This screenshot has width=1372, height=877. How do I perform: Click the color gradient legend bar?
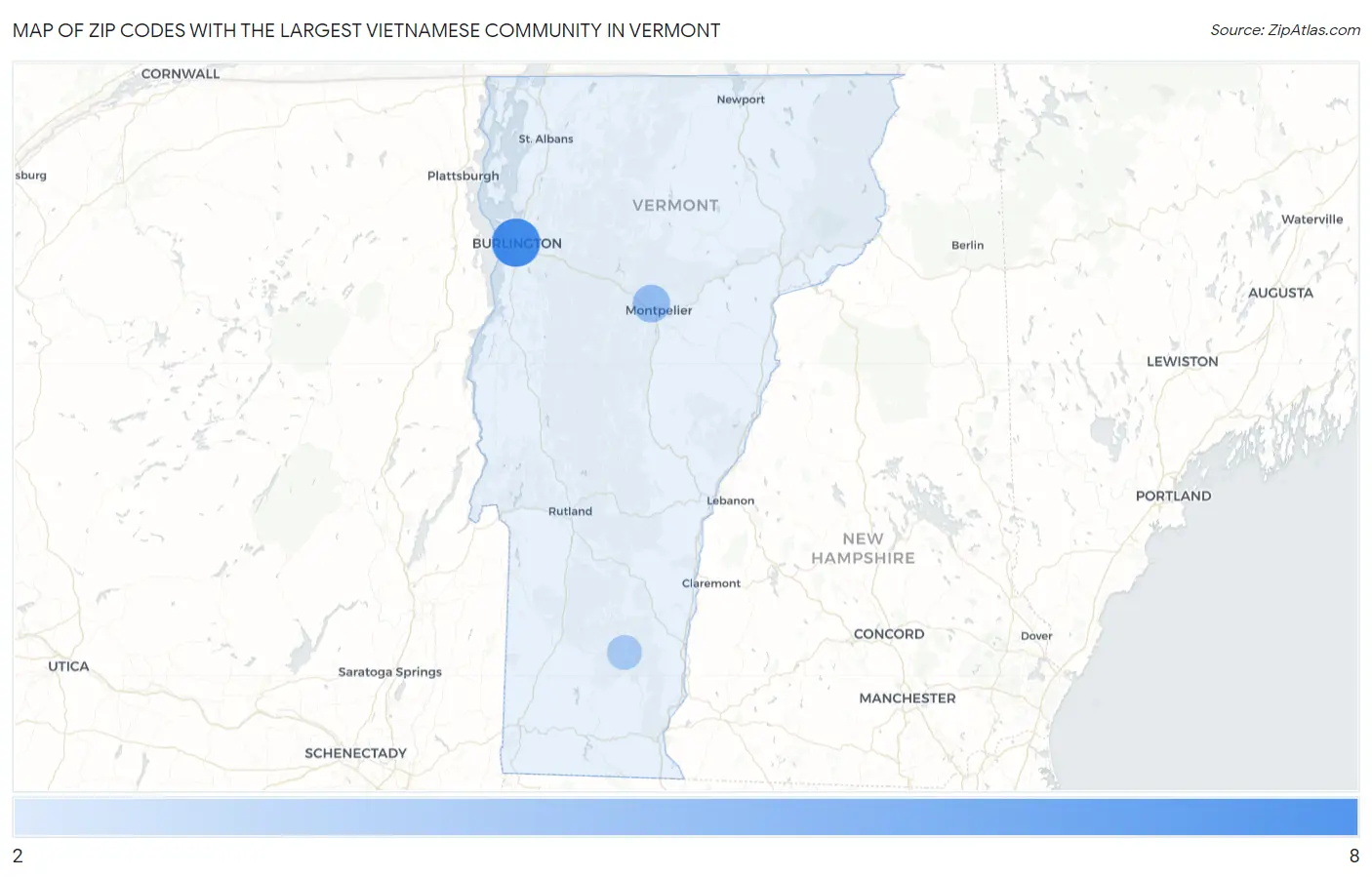(x=686, y=817)
